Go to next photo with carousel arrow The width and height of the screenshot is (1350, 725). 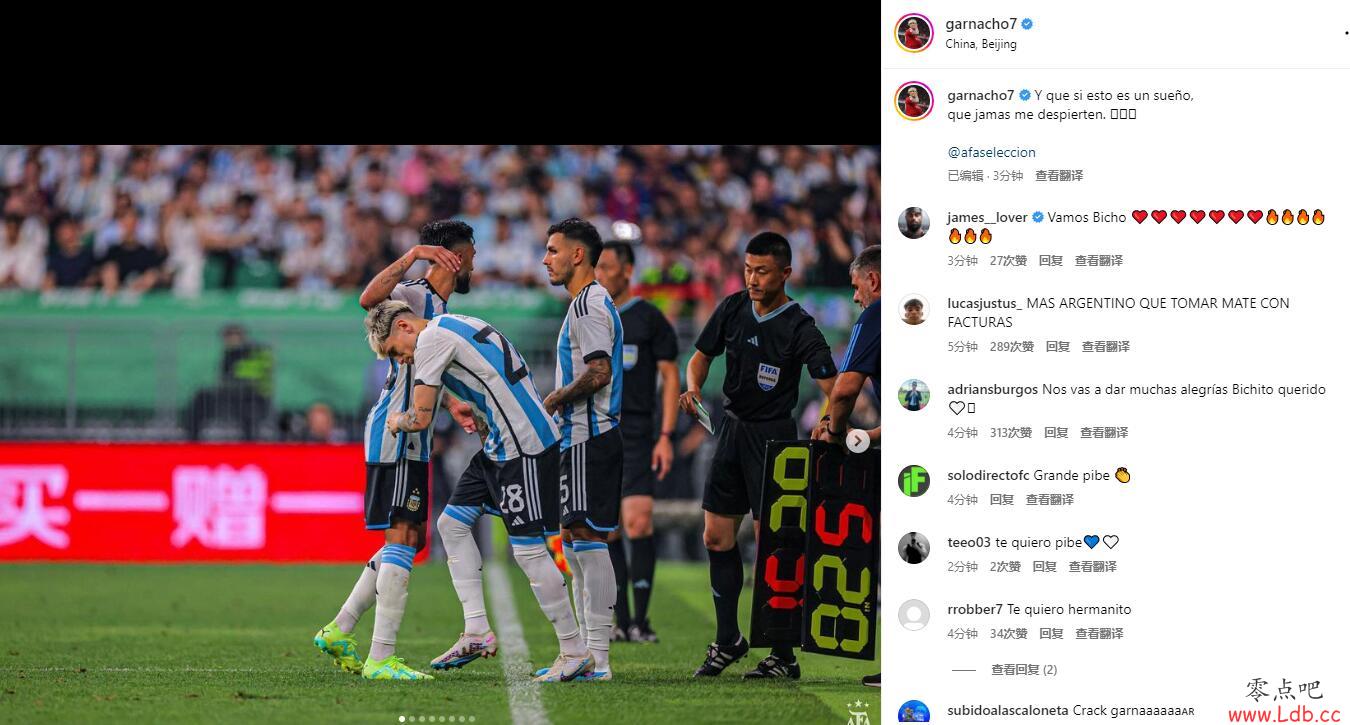click(857, 440)
